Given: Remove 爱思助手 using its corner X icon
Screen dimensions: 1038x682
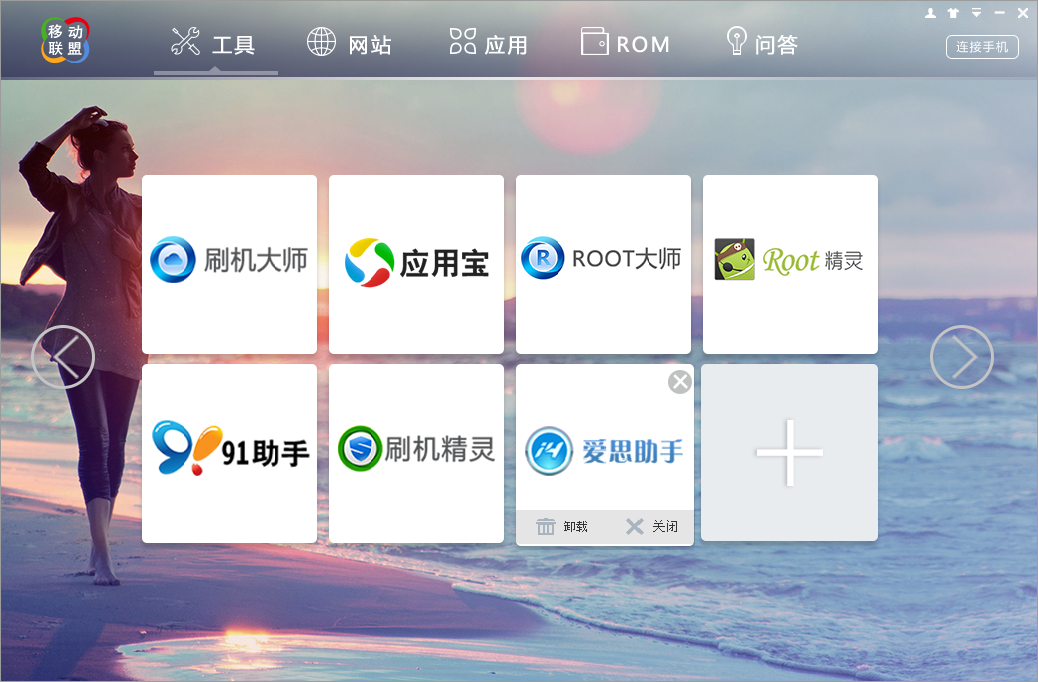Looking at the screenshot, I should pos(680,382).
